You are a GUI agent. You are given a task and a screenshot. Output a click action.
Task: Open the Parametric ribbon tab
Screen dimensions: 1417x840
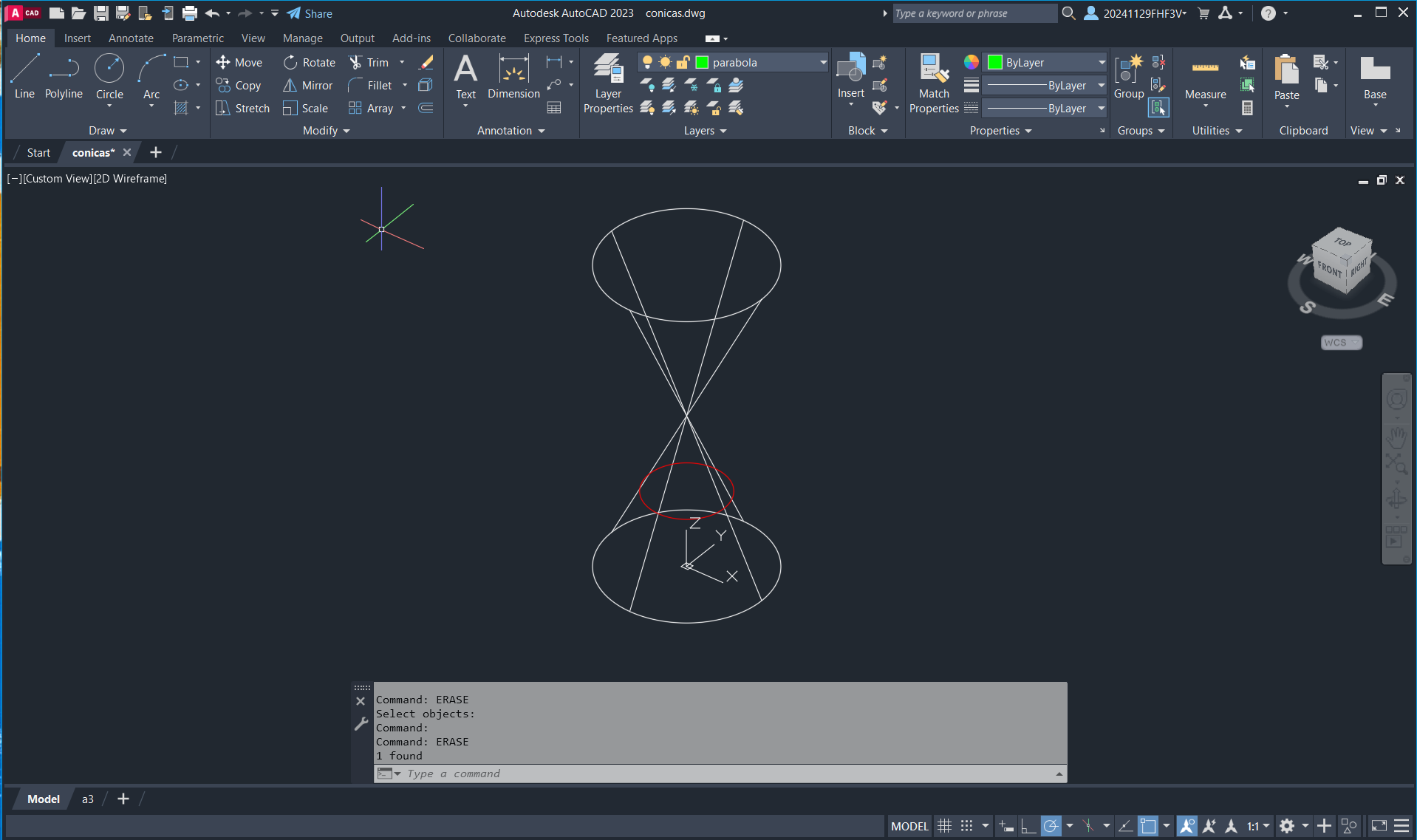click(197, 38)
